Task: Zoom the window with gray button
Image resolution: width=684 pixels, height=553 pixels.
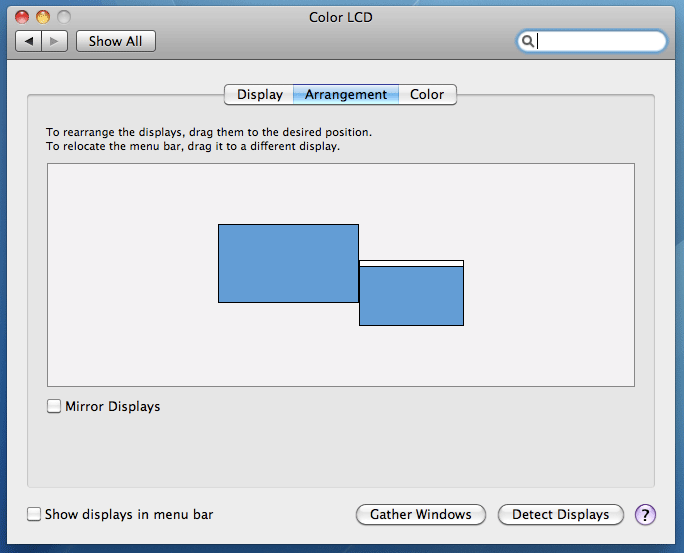Action: tap(64, 17)
